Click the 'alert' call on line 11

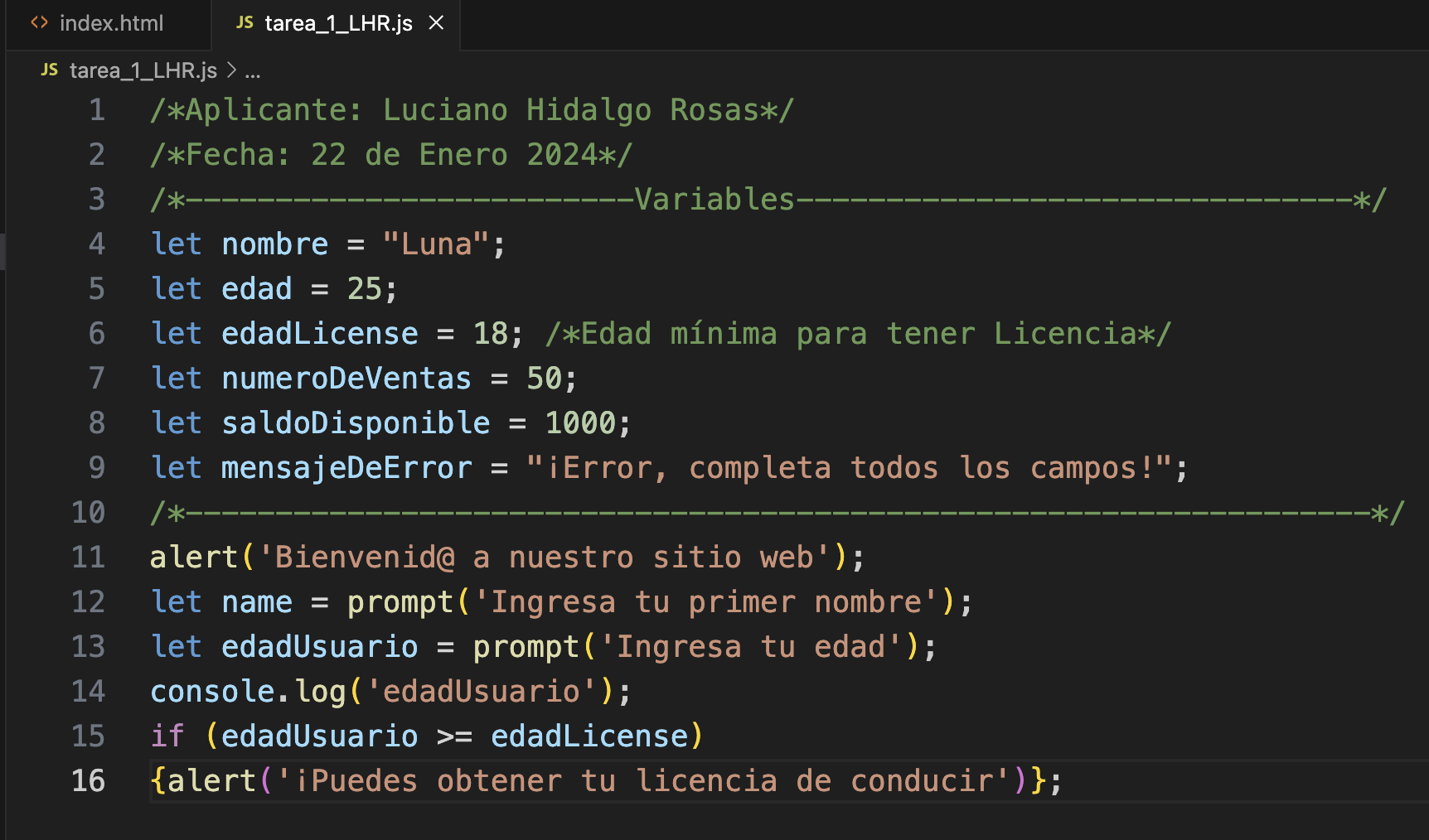pyautogui.click(x=194, y=558)
